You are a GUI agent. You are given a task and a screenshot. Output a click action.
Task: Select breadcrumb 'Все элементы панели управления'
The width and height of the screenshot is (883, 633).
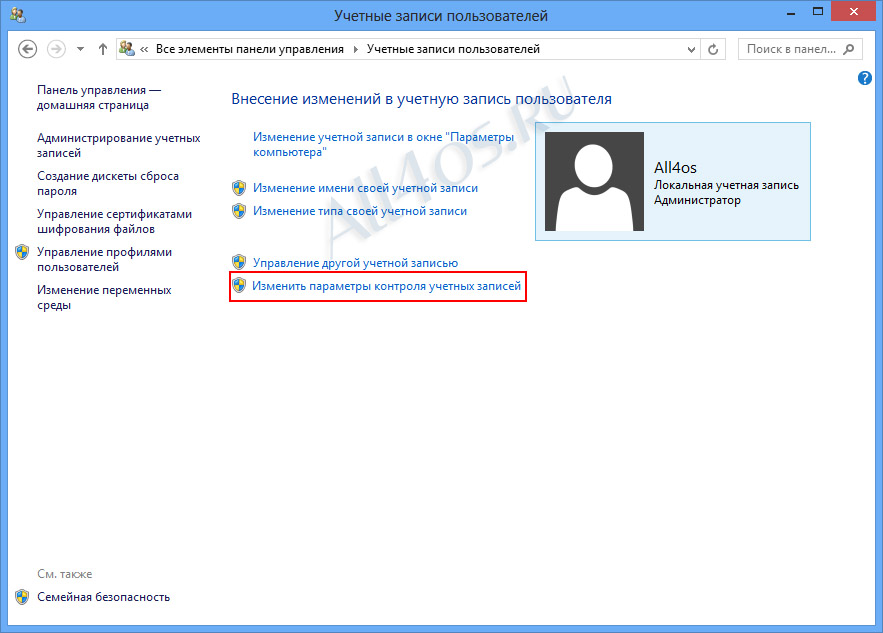(x=249, y=49)
